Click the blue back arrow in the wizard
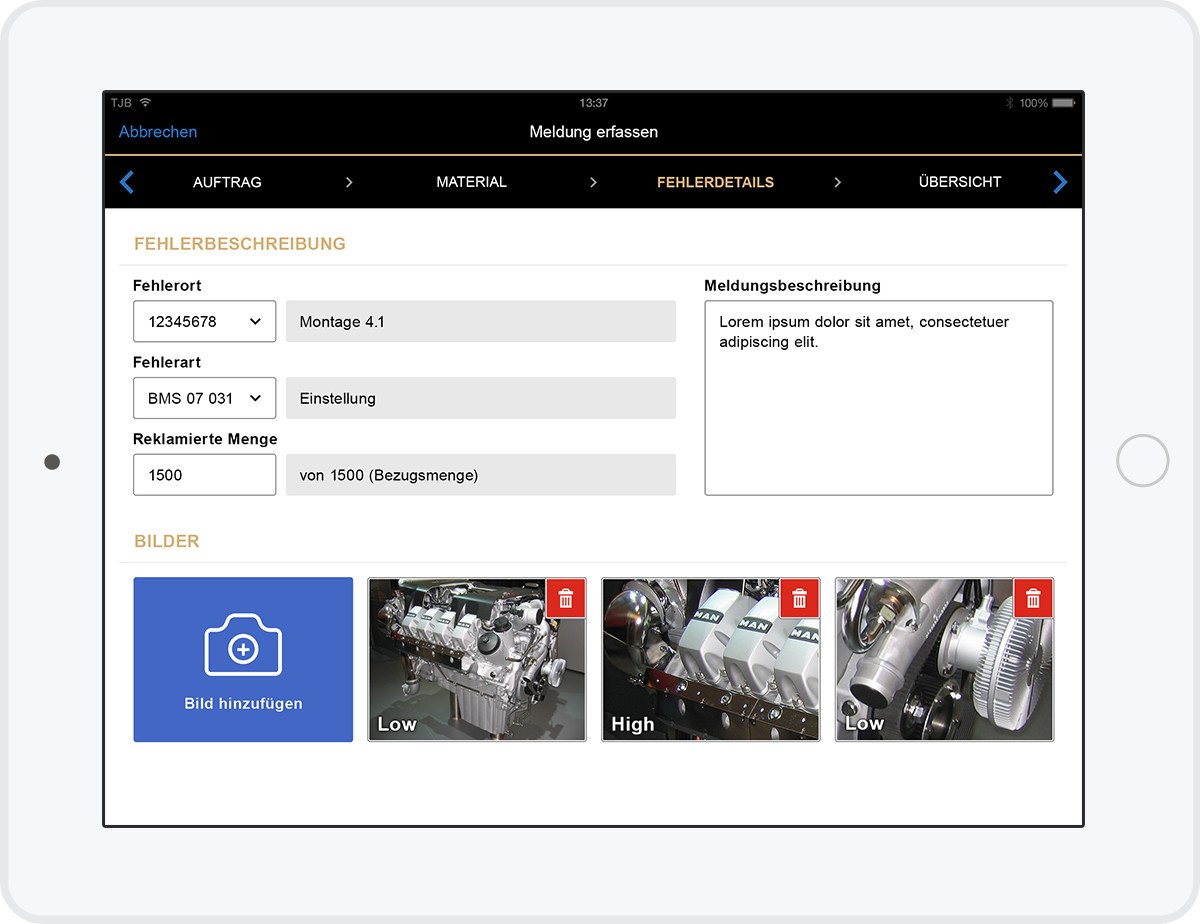 (x=127, y=182)
